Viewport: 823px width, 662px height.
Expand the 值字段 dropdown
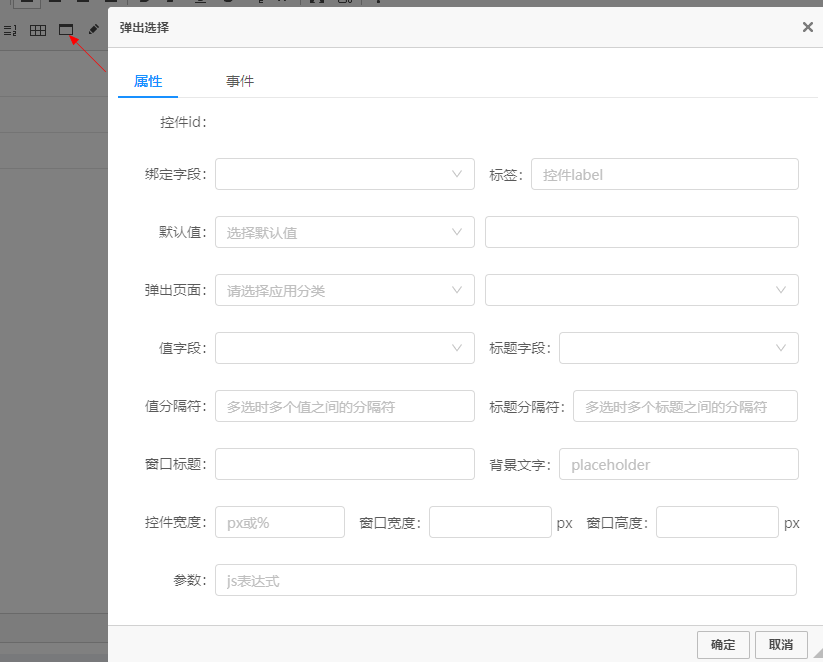pos(345,348)
